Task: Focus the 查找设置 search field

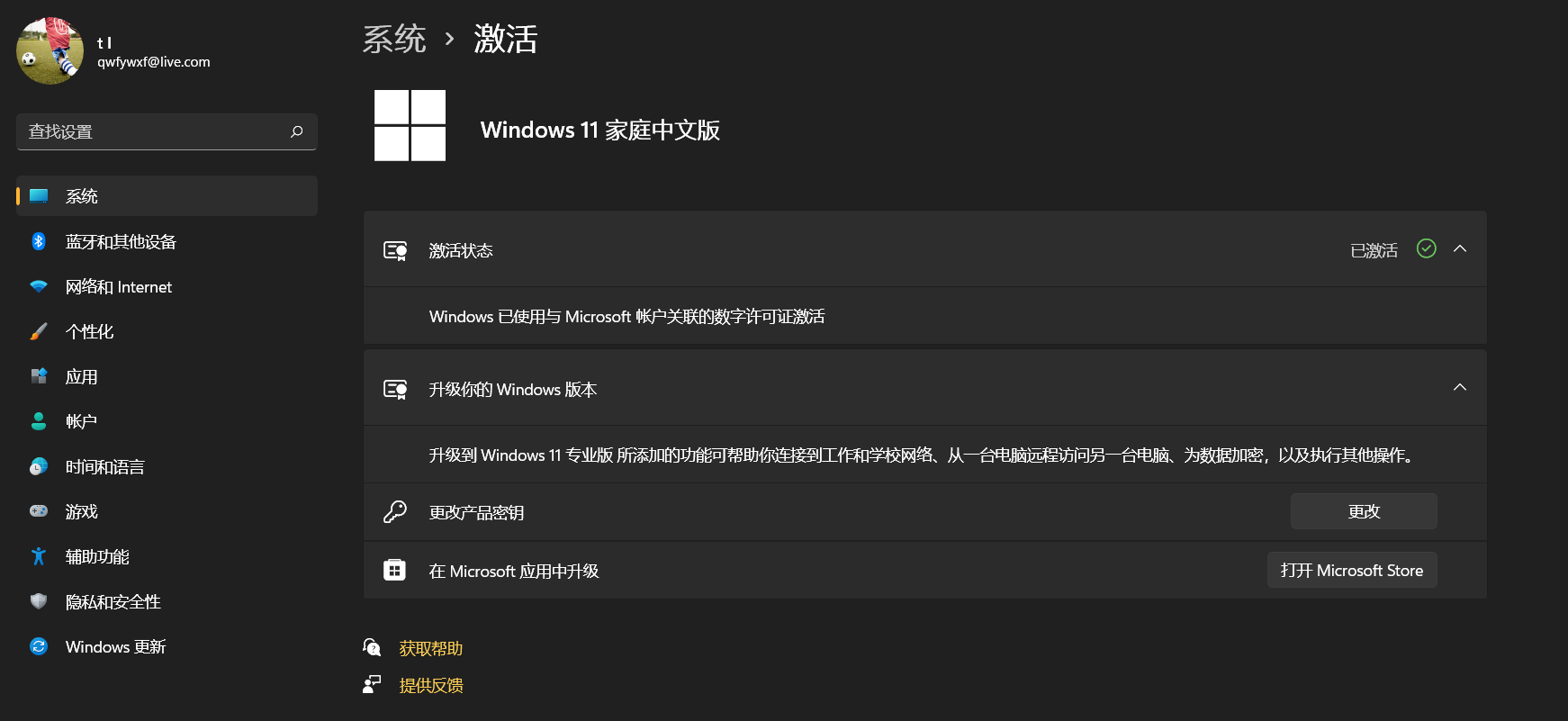Action: [167, 131]
